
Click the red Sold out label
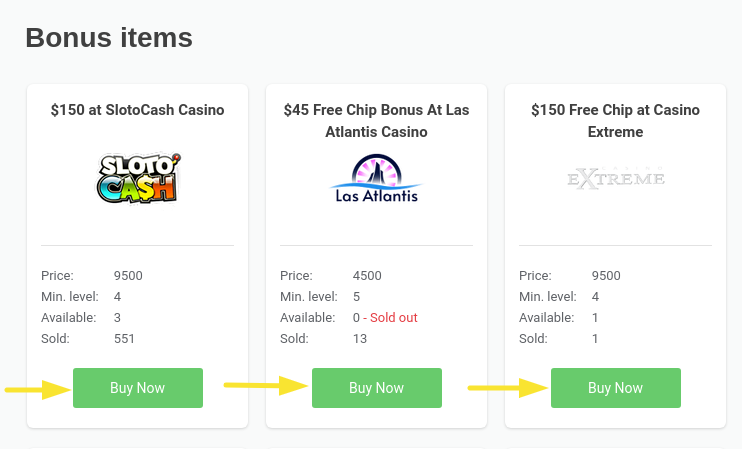coord(393,318)
